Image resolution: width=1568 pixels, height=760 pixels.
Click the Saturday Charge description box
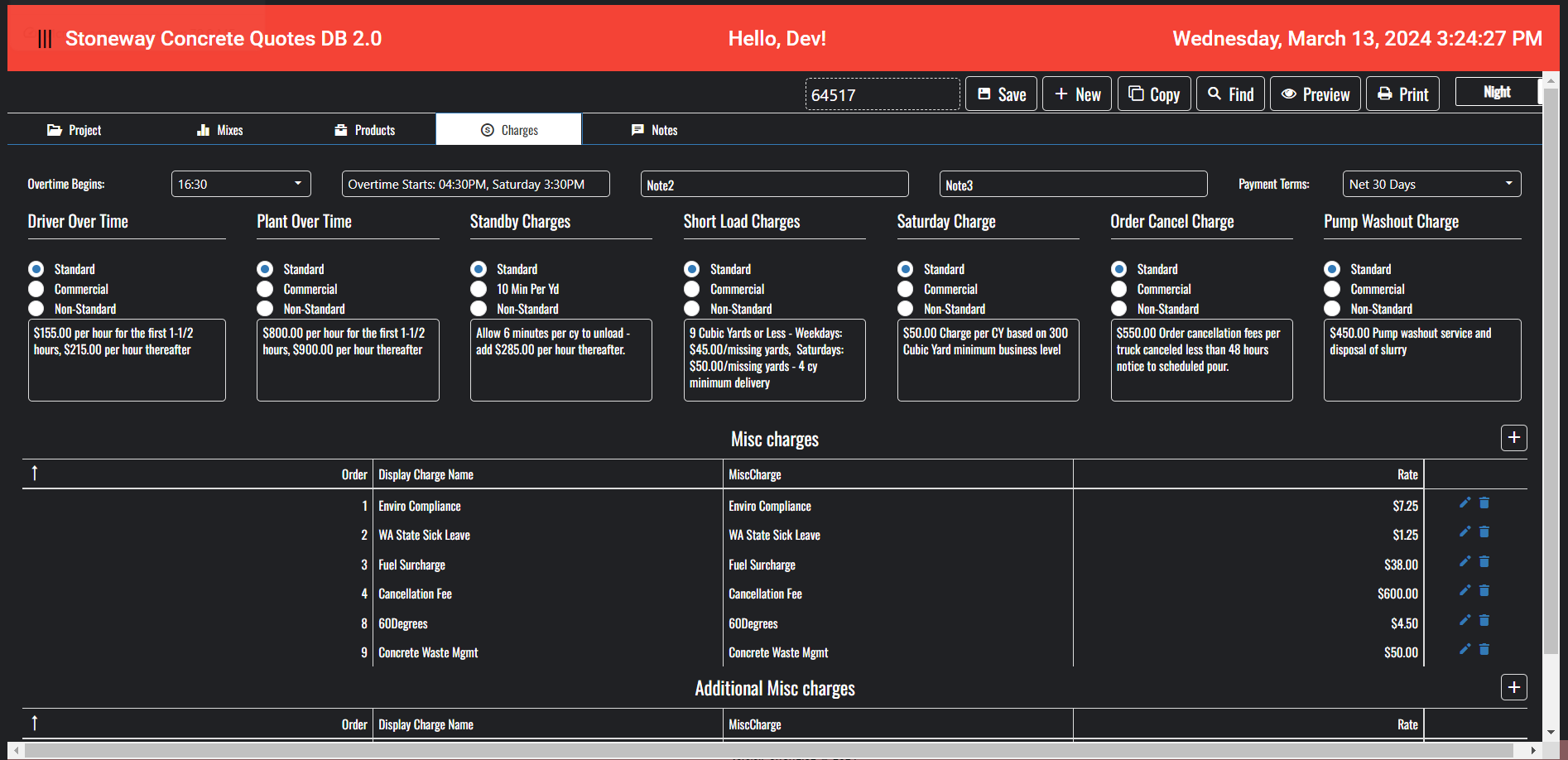(988, 360)
